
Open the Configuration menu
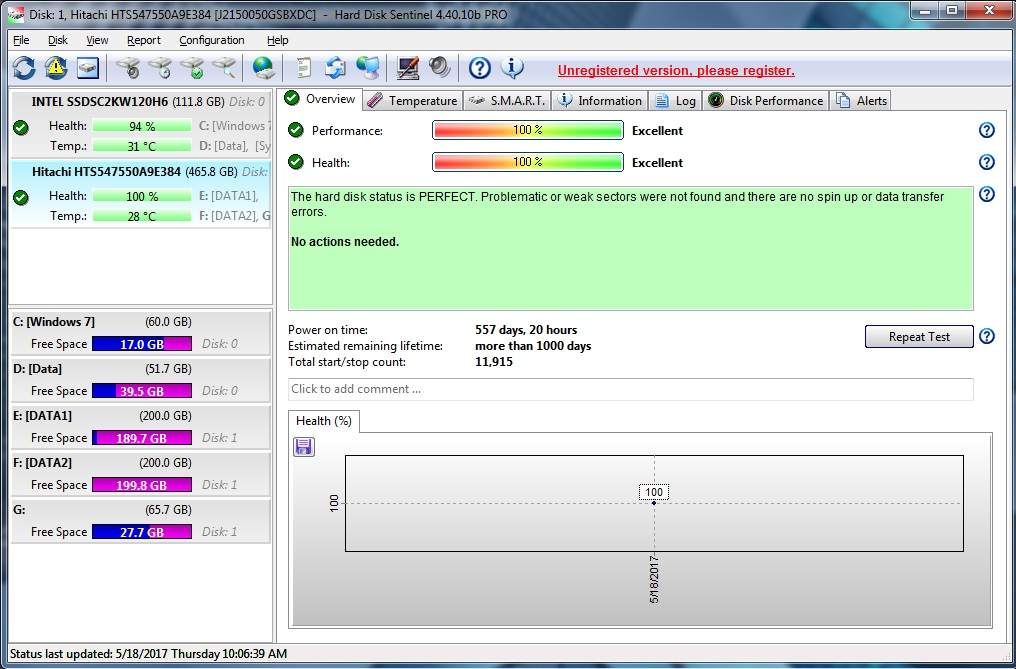point(211,40)
